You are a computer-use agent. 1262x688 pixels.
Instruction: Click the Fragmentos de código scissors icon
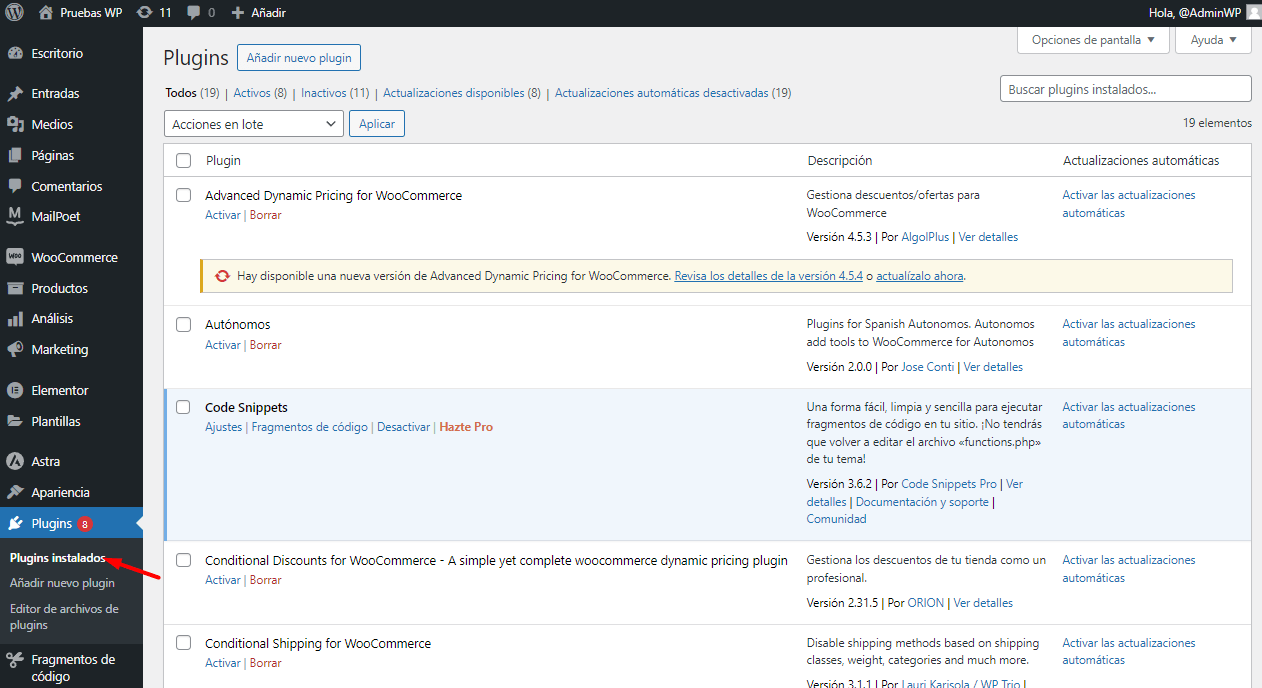pyautogui.click(x=15, y=660)
